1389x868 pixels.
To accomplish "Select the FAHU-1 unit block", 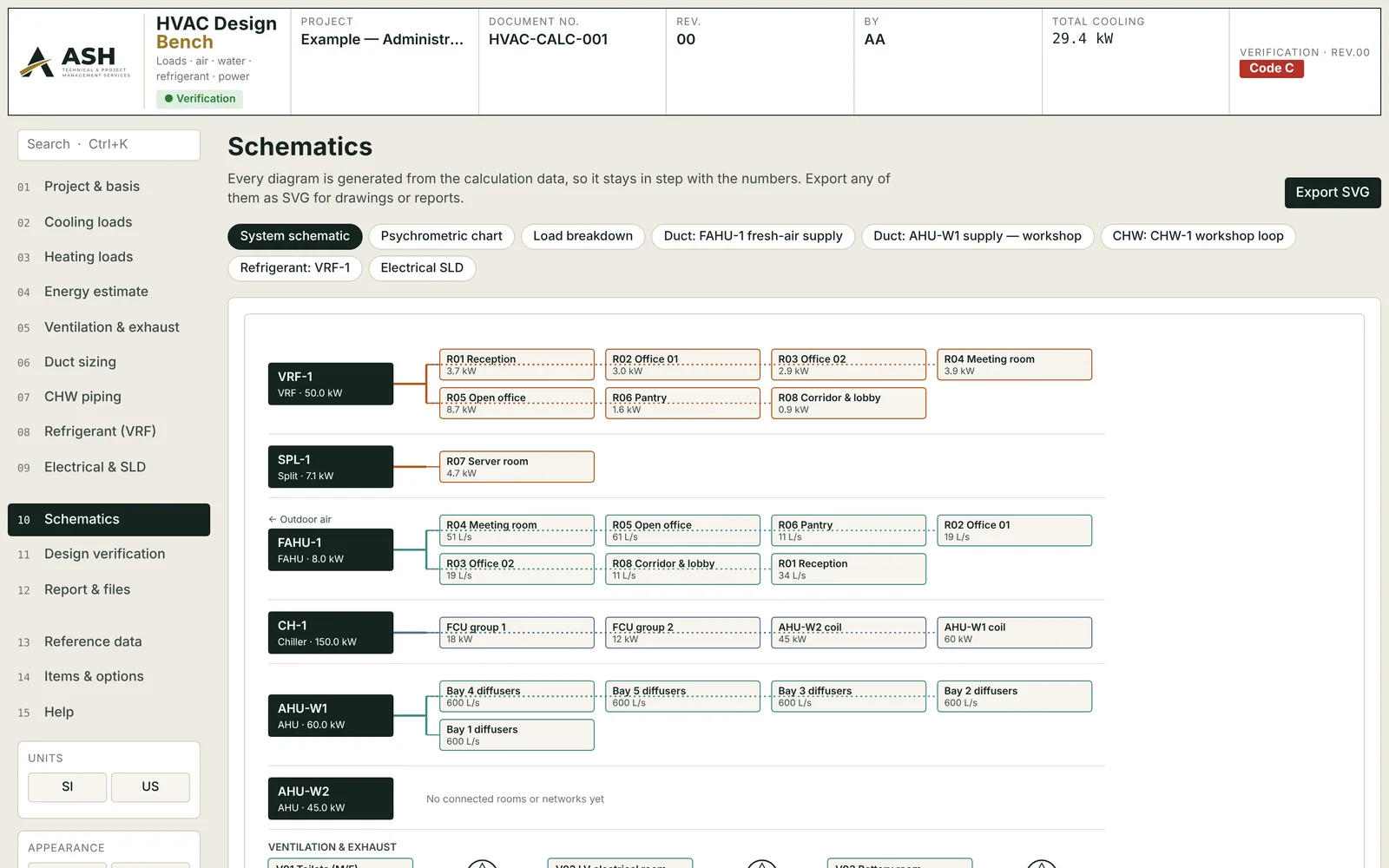I will (331, 549).
